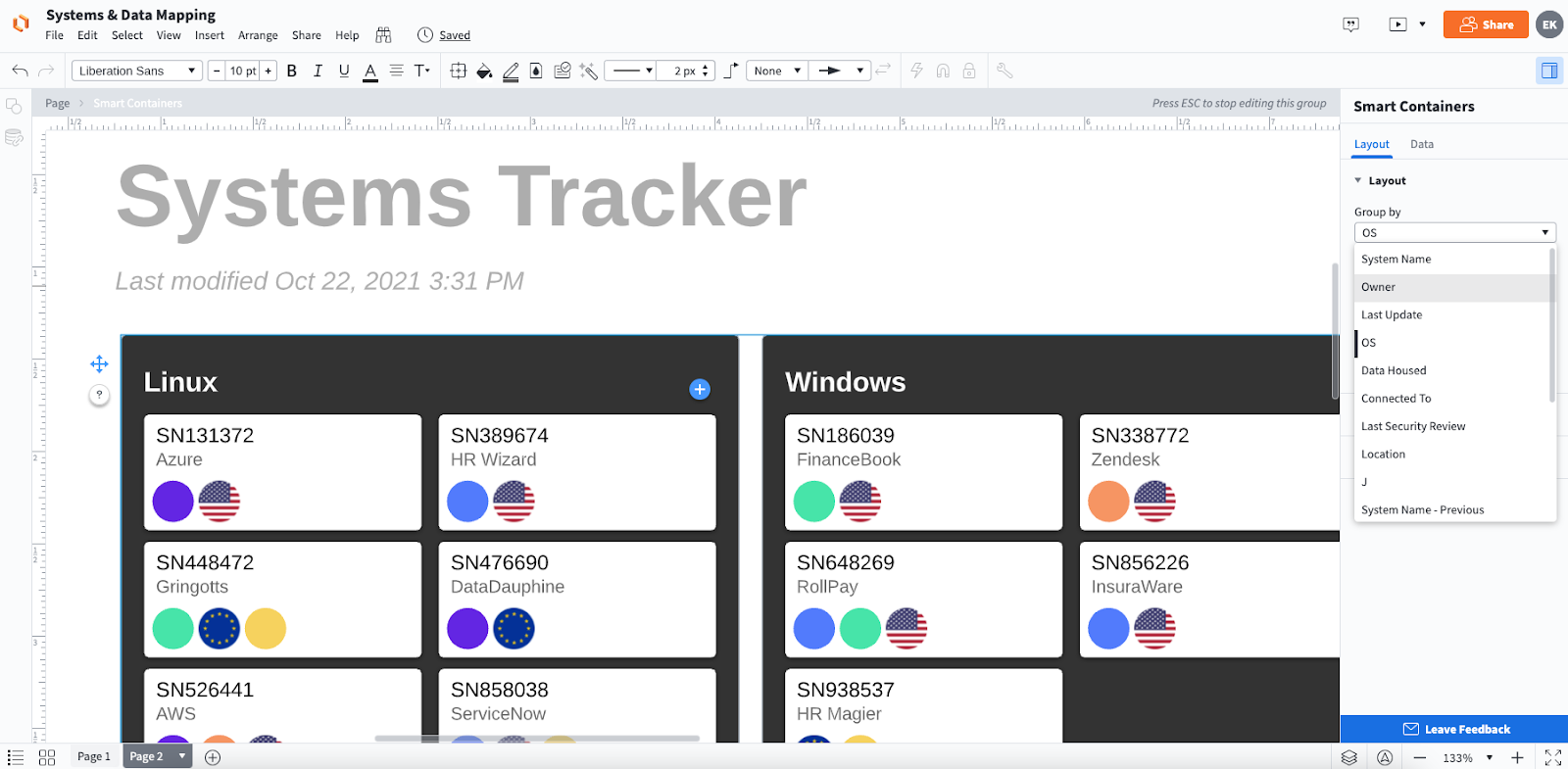Switch to the Data tab
Image resolution: width=1568 pixels, height=769 pixels.
click(x=1422, y=144)
